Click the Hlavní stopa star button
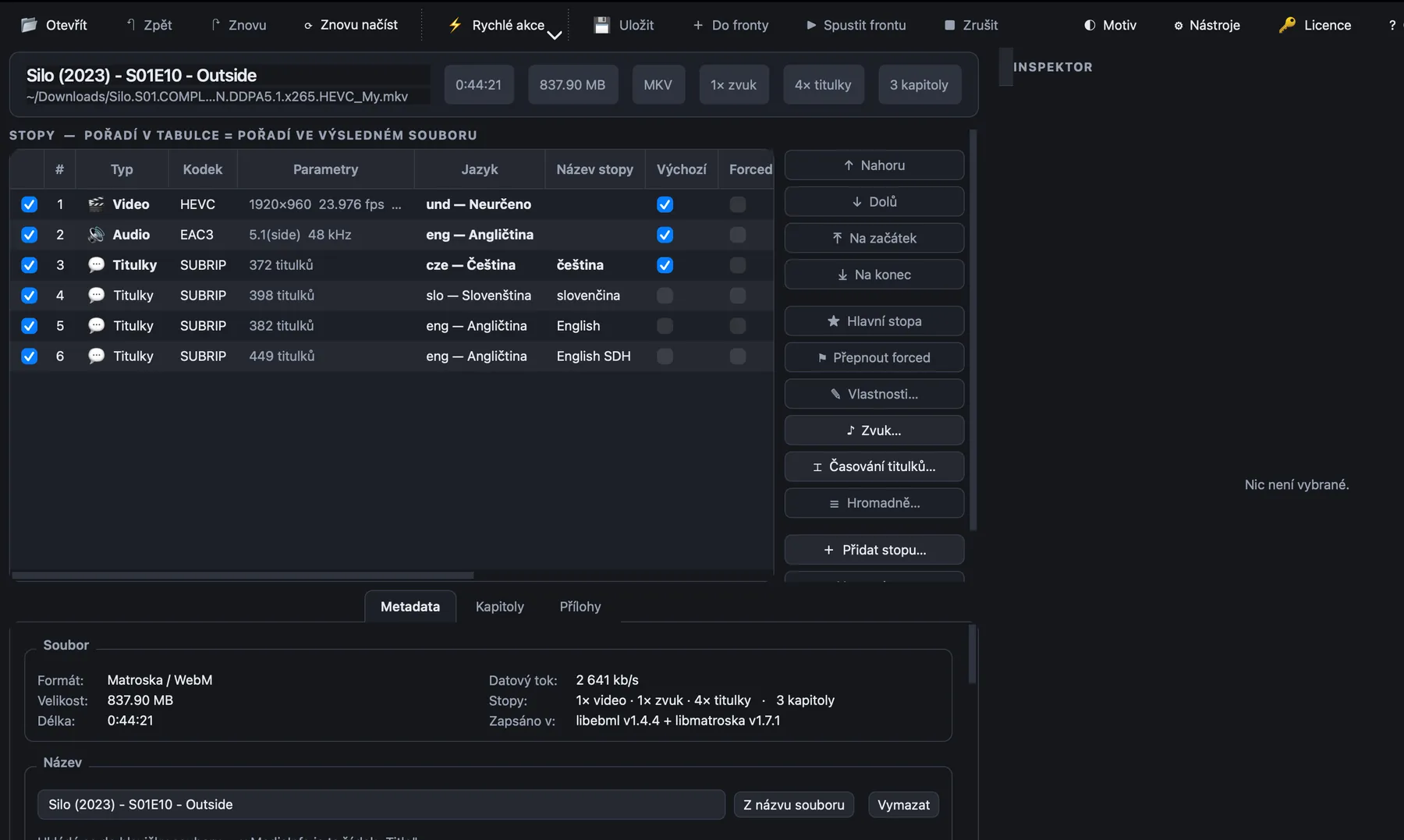The width and height of the screenshot is (1404, 840). click(x=874, y=321)
